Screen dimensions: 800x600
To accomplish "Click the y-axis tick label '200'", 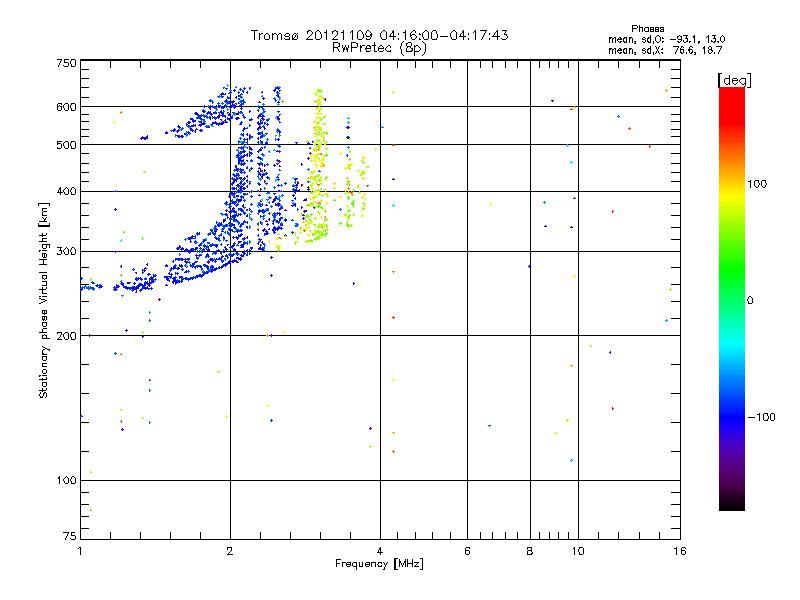I will pyautogui.click(x=66, y=336).
